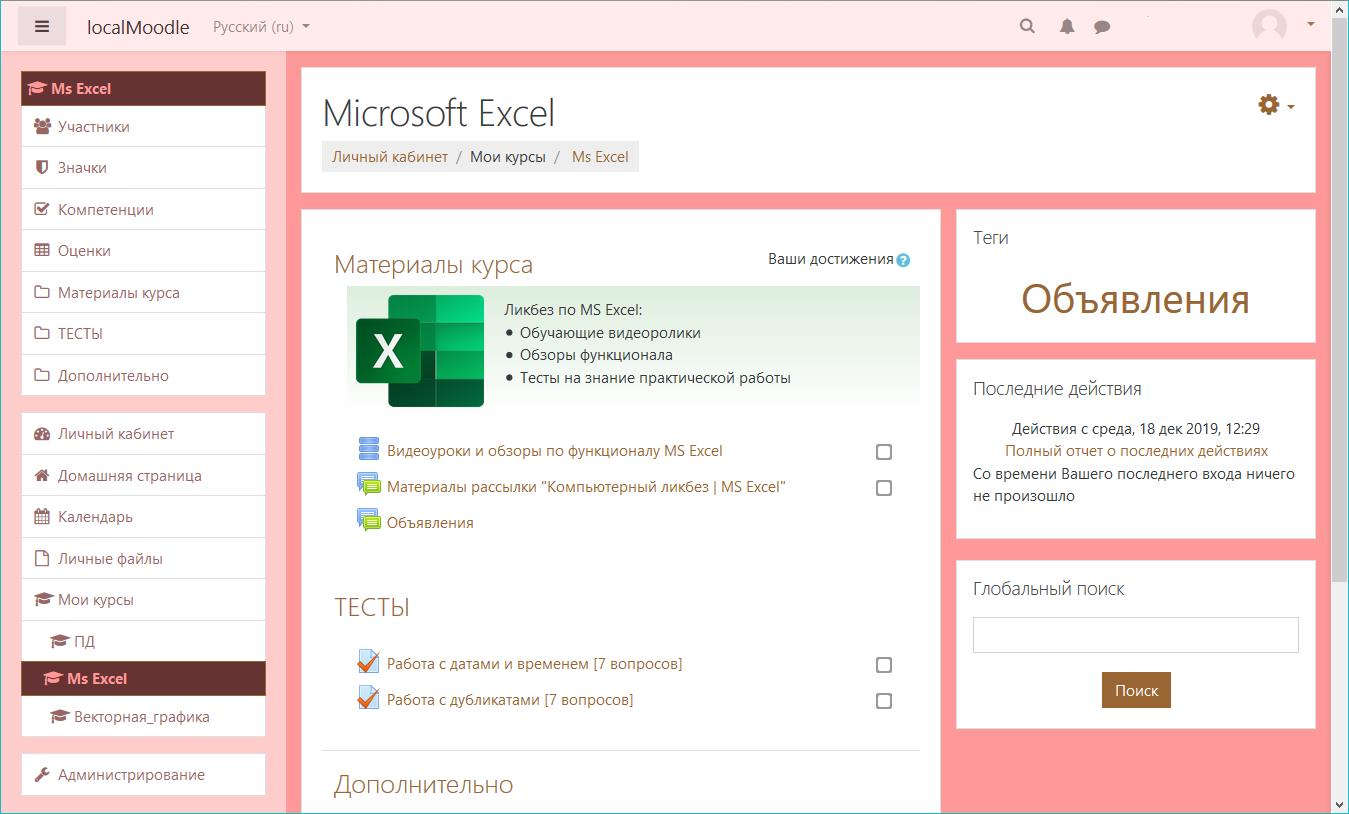The width and height of the screenshot is (1349, 814).
Task: Click the people icon beside Участники
Action: coord(42,127)
